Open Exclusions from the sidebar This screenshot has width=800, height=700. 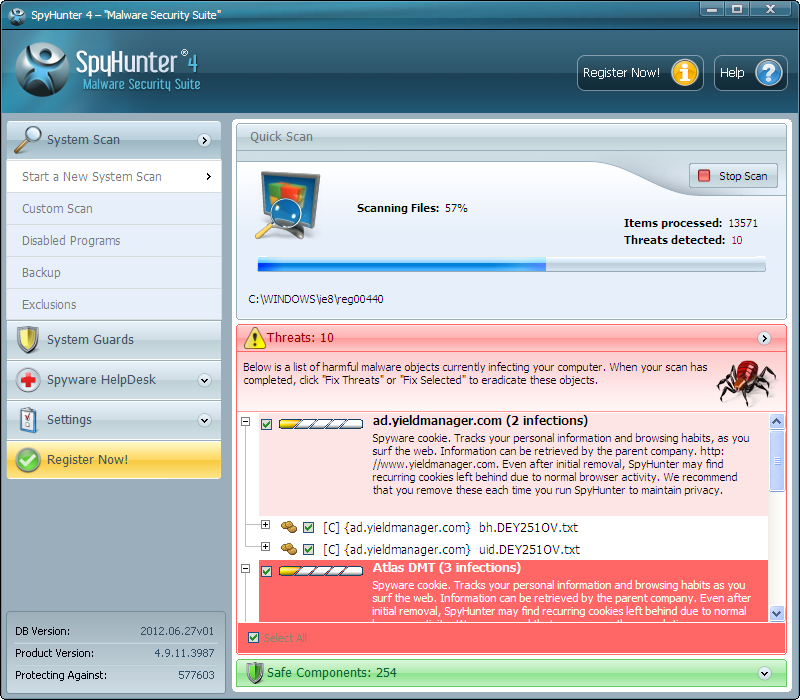[x=49, y=305]
